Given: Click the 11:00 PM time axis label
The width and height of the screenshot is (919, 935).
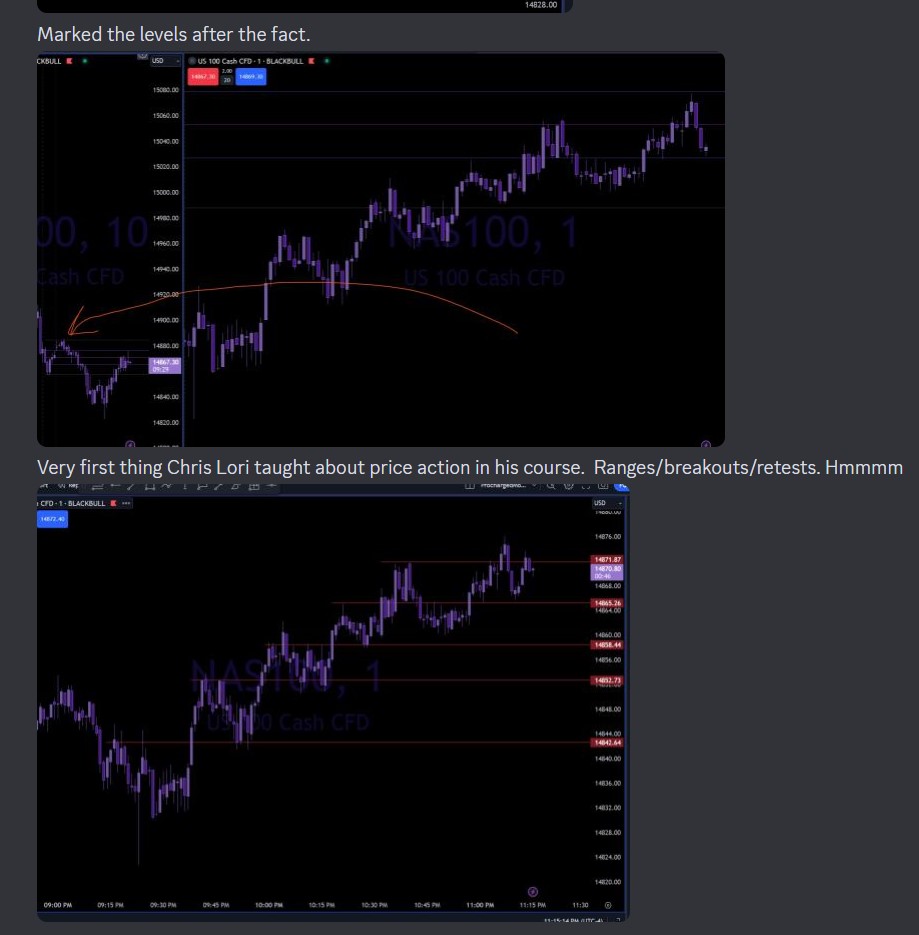Looking at the screenshot, I should 480,905.
